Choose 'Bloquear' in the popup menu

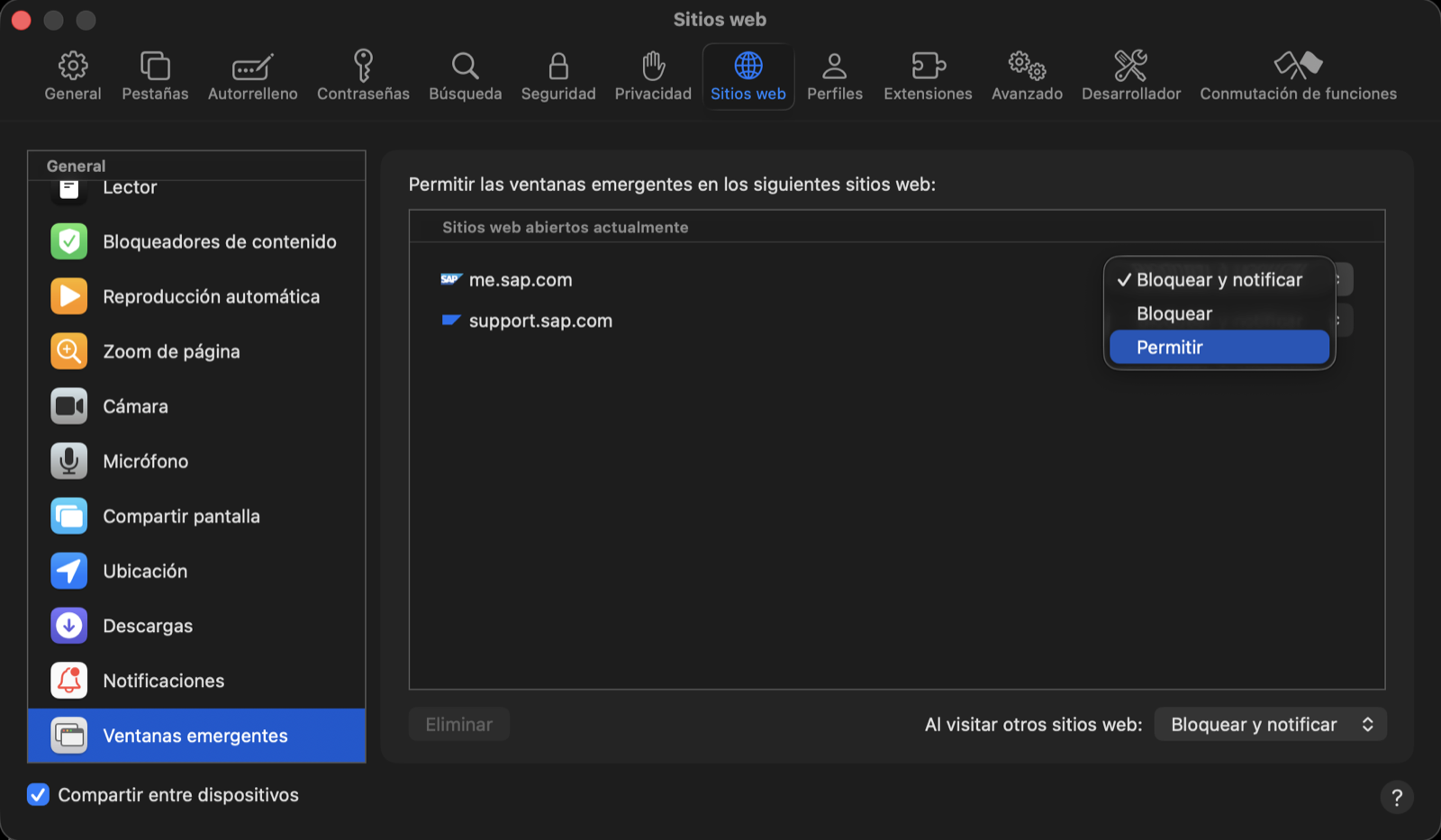tap(1219, 313)
